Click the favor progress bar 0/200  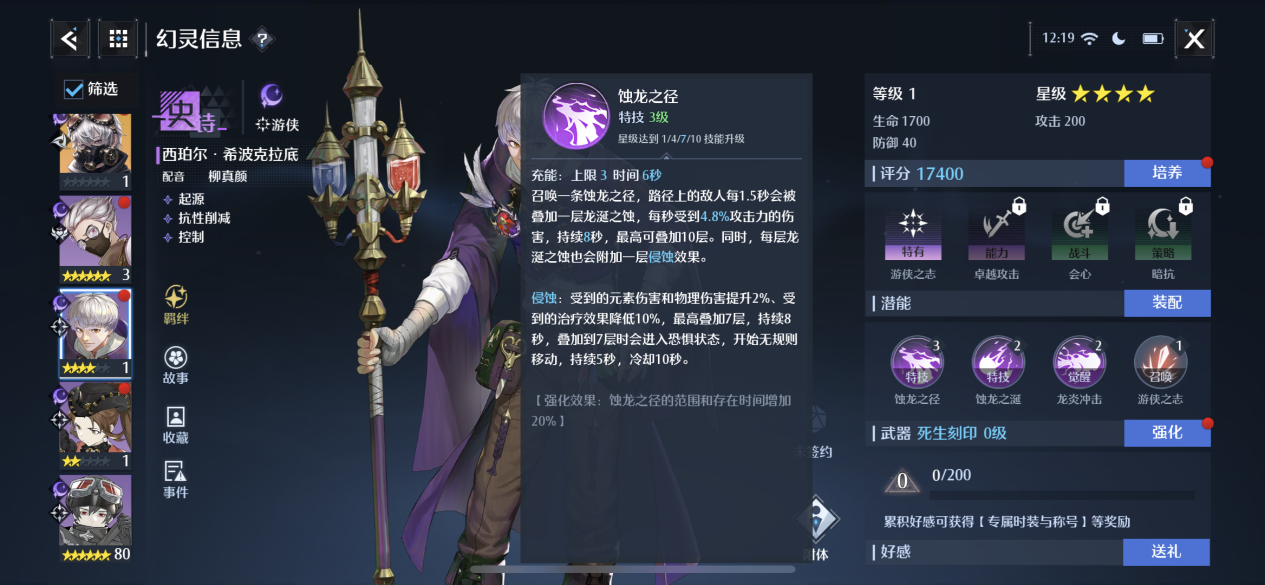pos(1063,495)
